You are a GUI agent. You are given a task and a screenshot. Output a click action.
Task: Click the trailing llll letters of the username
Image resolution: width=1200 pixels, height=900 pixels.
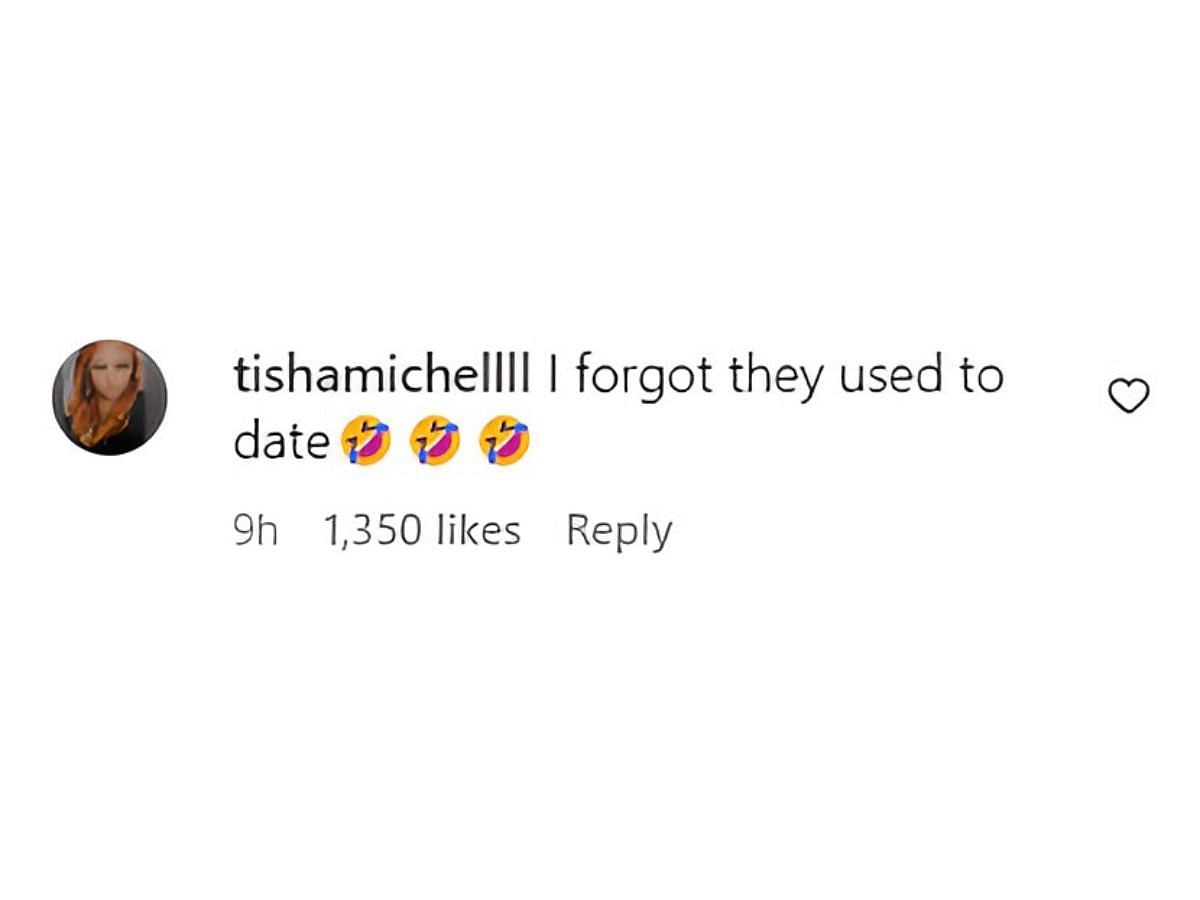pyautogui.click(x=513, y=375)
